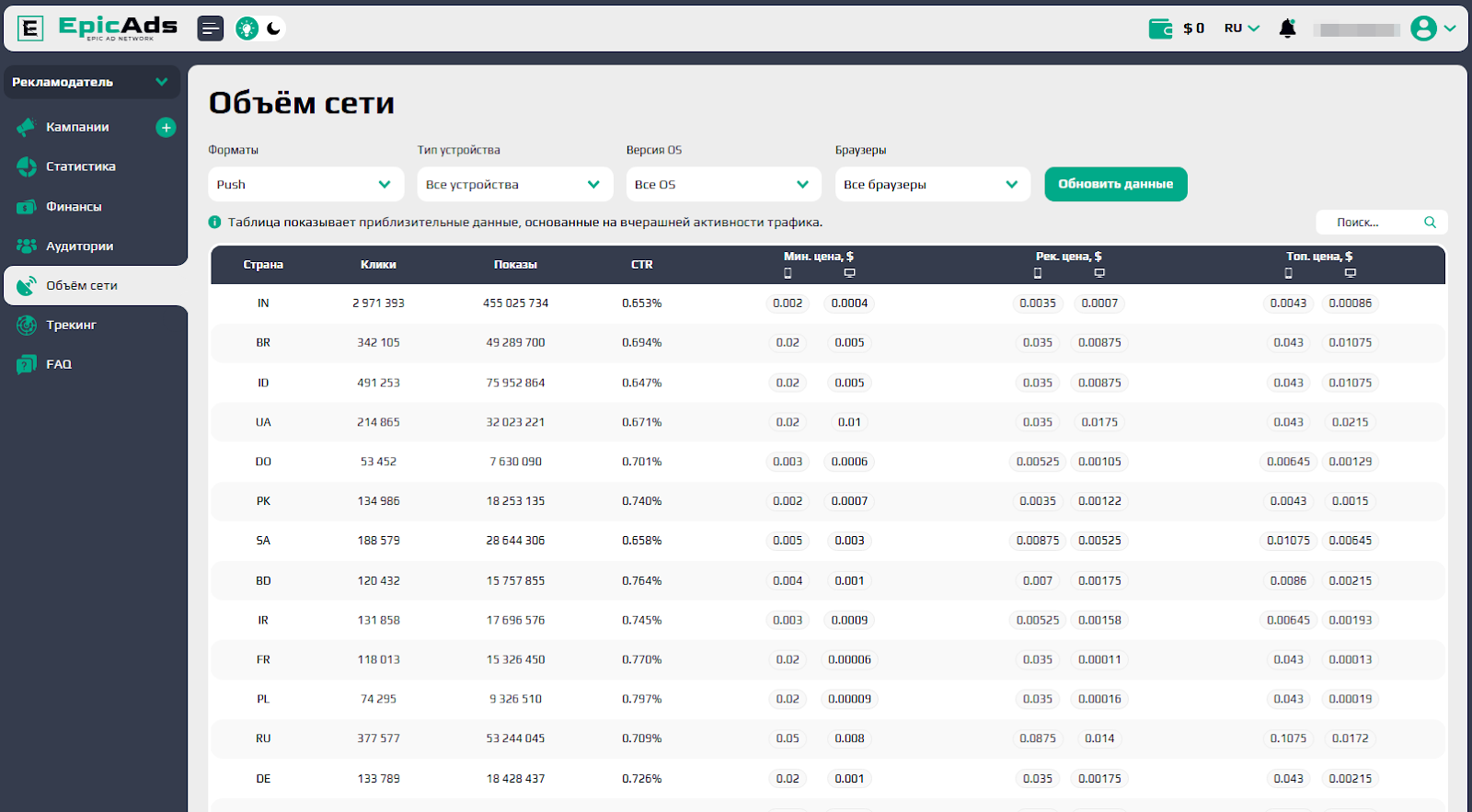Click the Трекинг target icon

tap(27, 325)
